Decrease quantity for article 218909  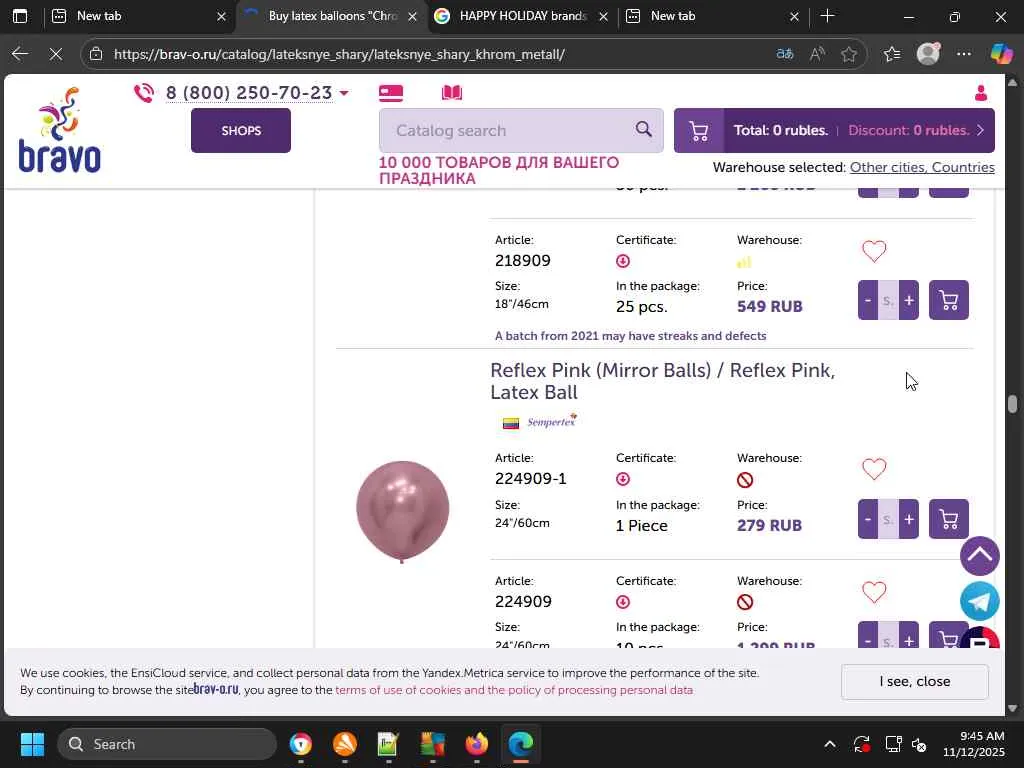click(x=867, y=300)
